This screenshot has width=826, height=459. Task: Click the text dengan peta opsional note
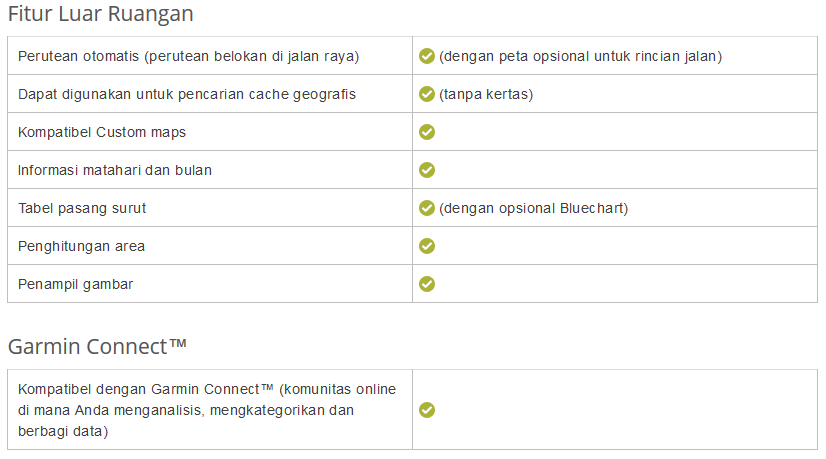click(580, 56)
